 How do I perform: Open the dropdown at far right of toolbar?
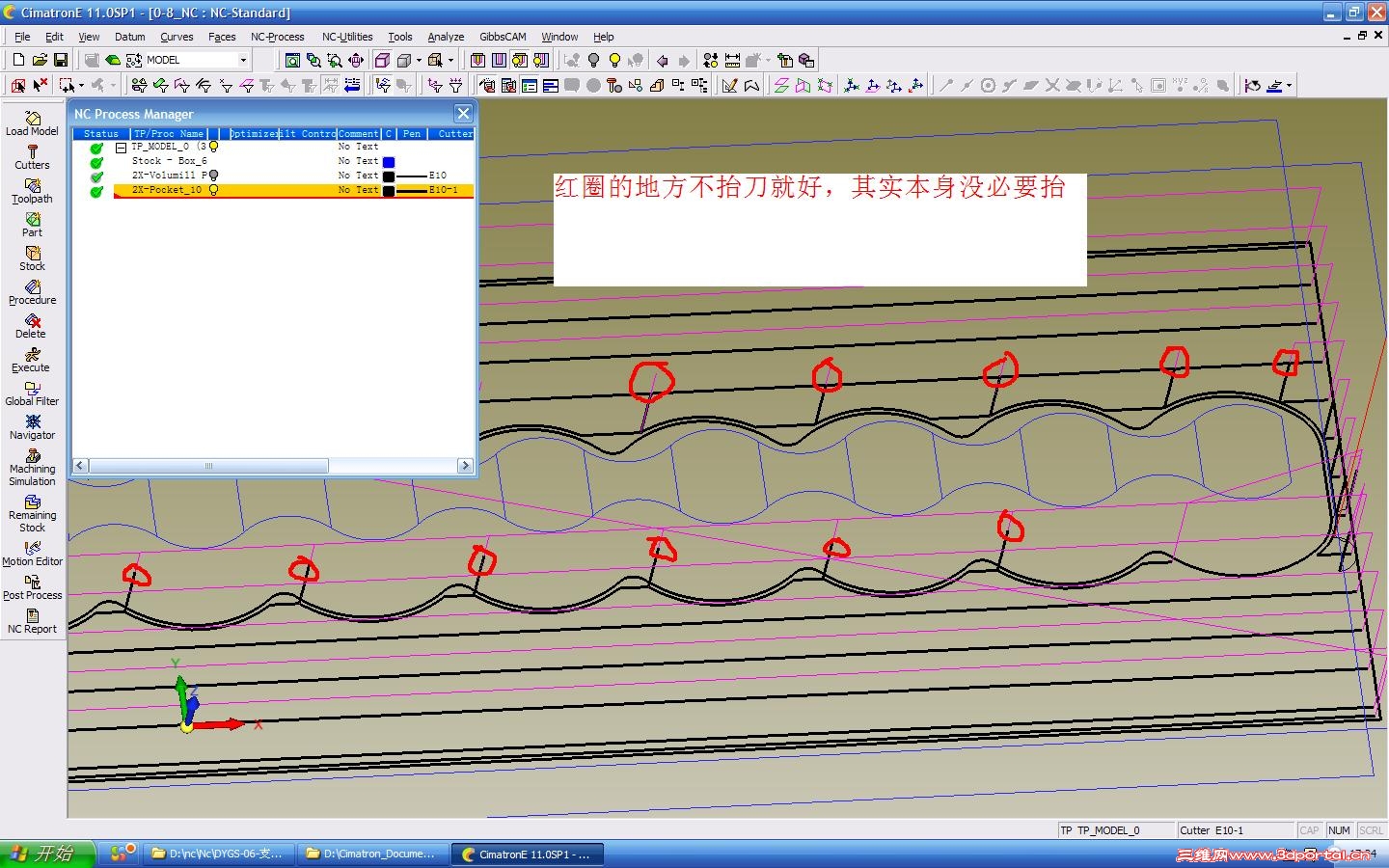pos(1289,86)
